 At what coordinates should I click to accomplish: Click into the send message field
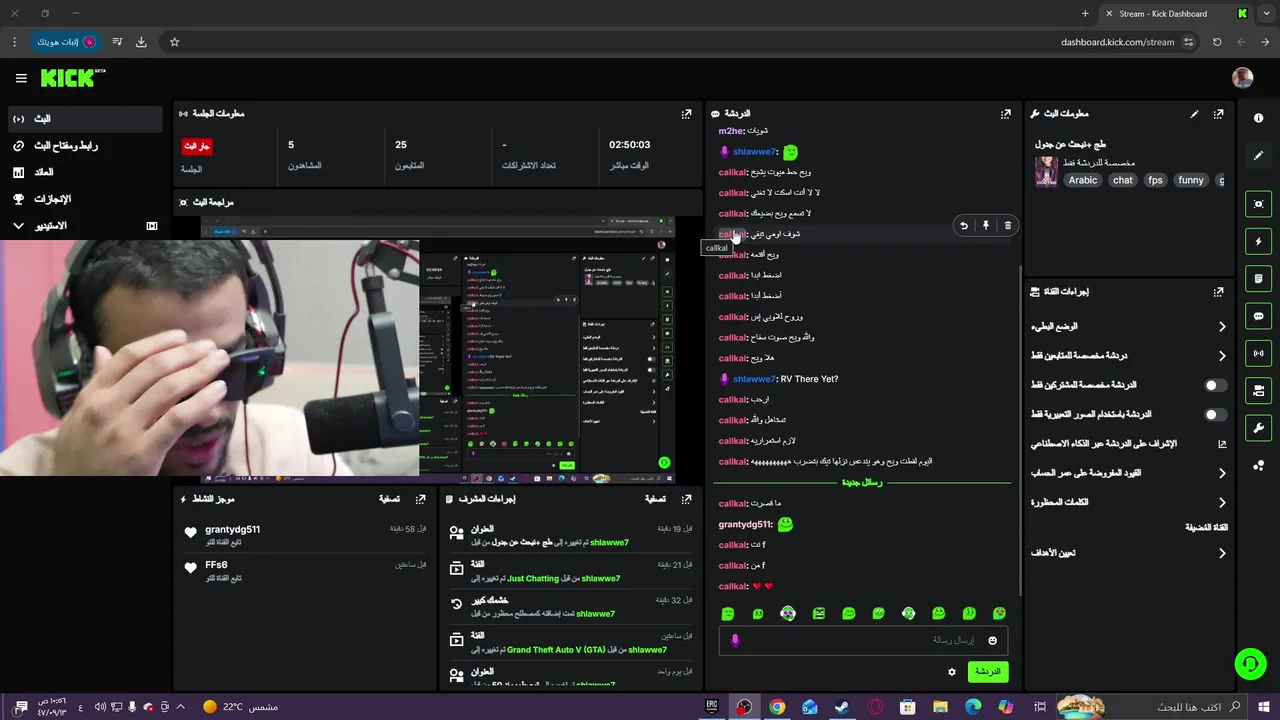(862, 640)
